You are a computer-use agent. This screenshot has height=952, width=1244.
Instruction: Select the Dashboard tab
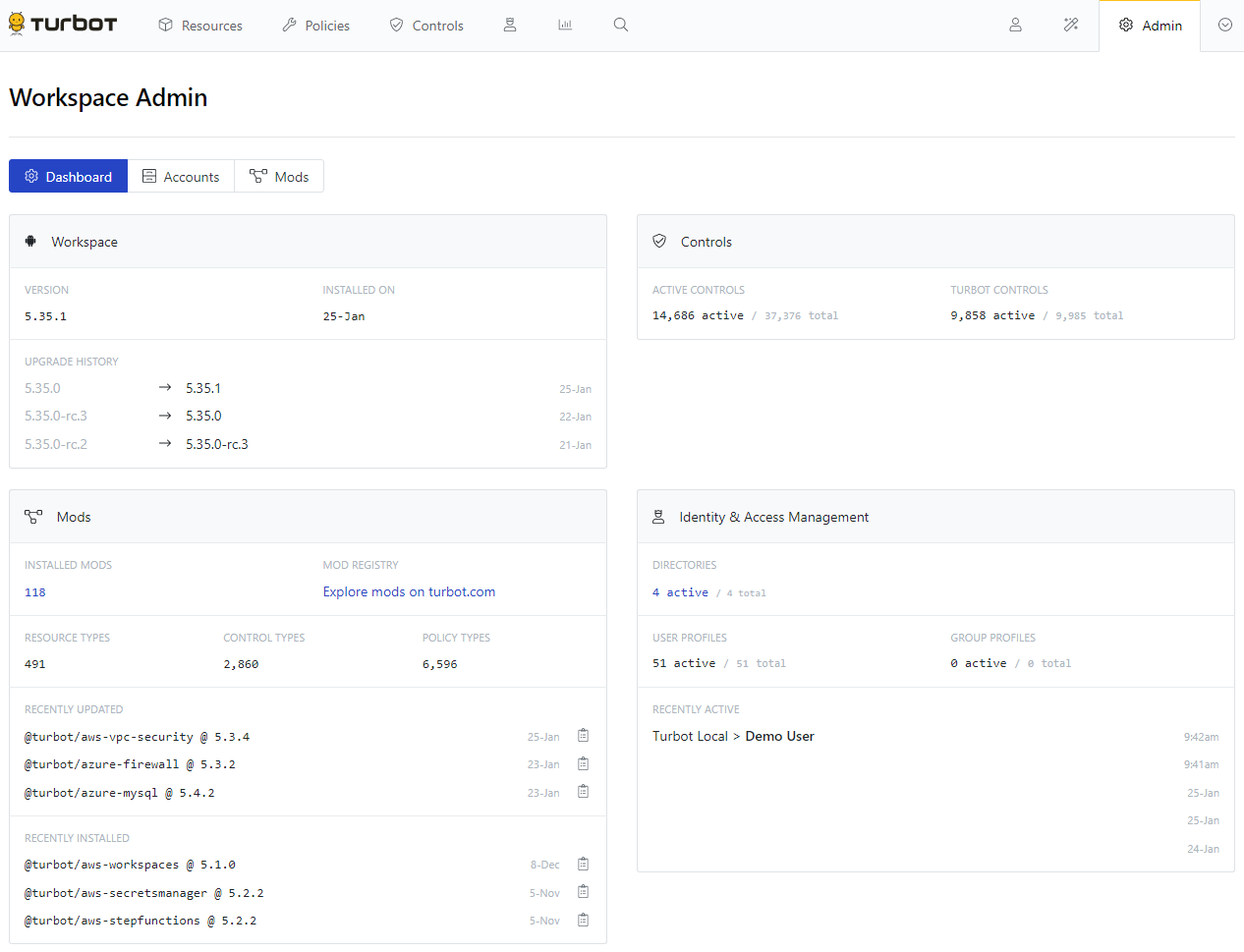click(x=68, y=177)
